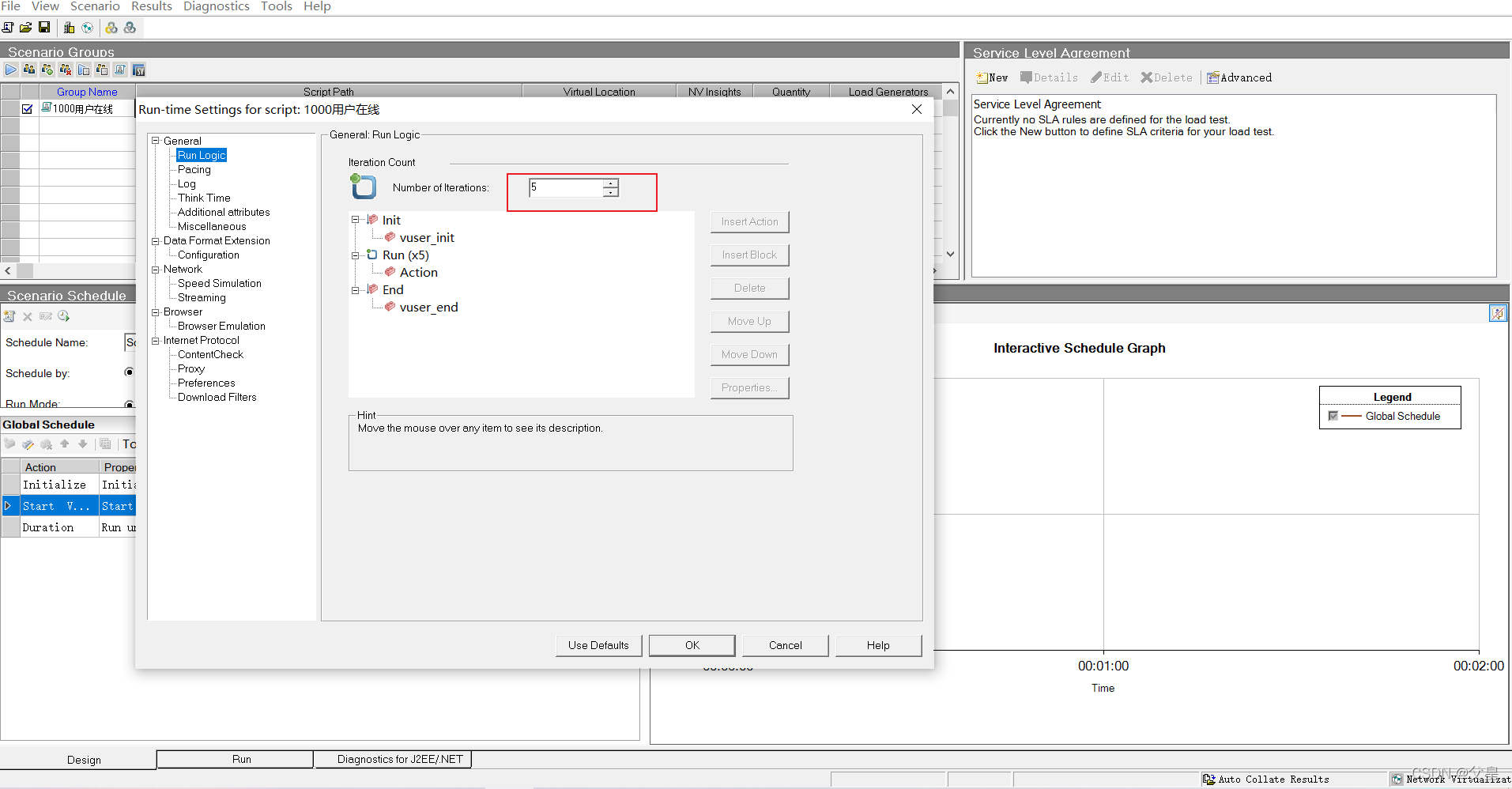Click the New Schedule icon
Viewport: 1512px width, 789px height.
point(9,316)
